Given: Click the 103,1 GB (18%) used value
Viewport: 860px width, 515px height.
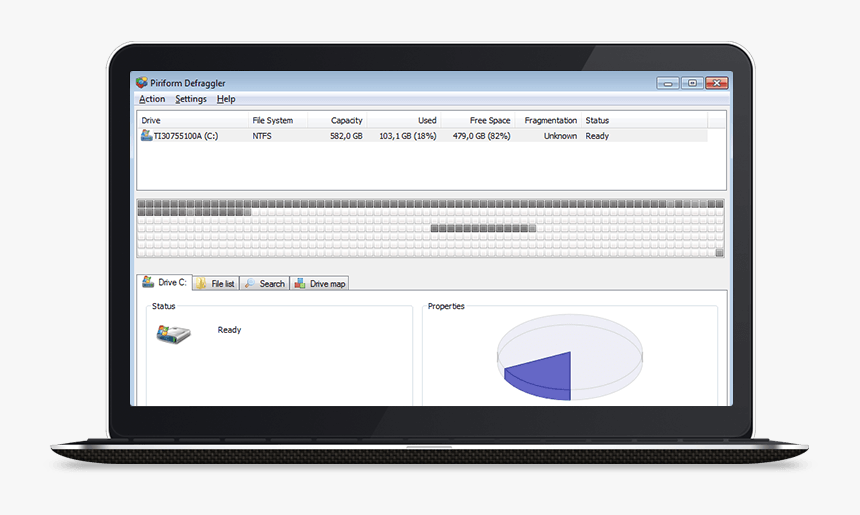Looking at the screenshot, I should coord(408,135).
